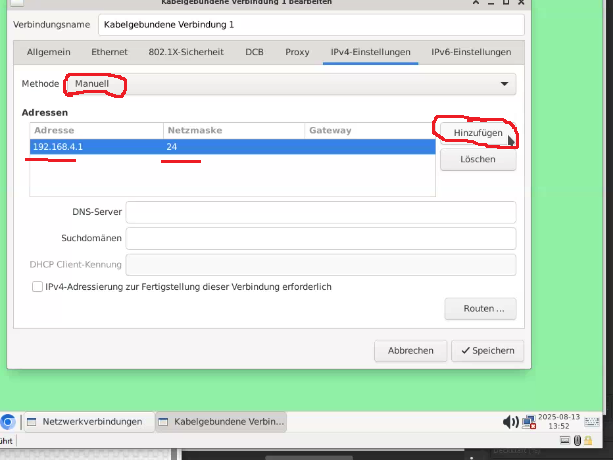Switch to the Allgemein tab
The width and height of the screenshot is (613, 460).
pyautogui.click(x=48, y=51)
